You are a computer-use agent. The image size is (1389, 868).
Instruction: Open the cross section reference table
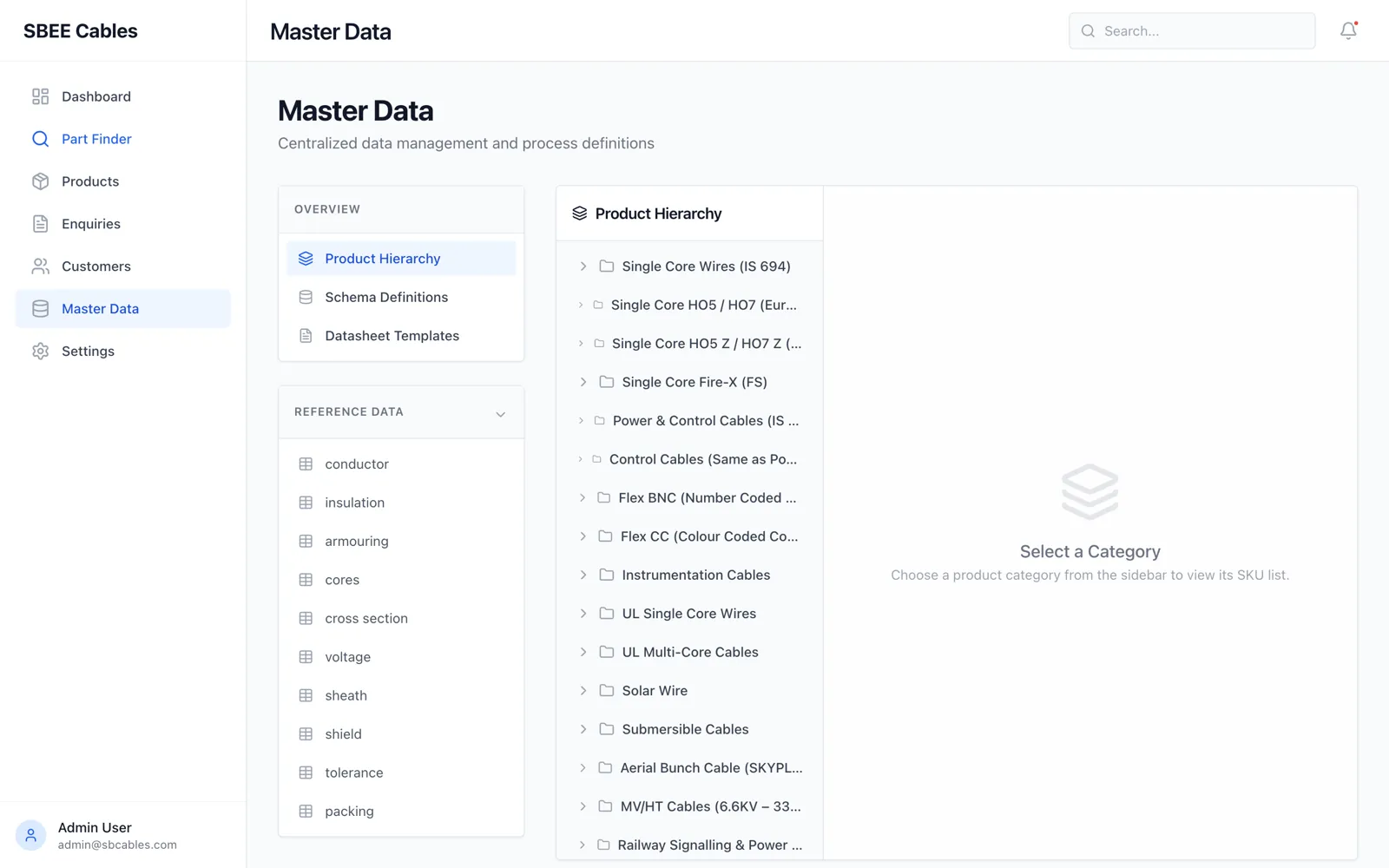point(401,619)
